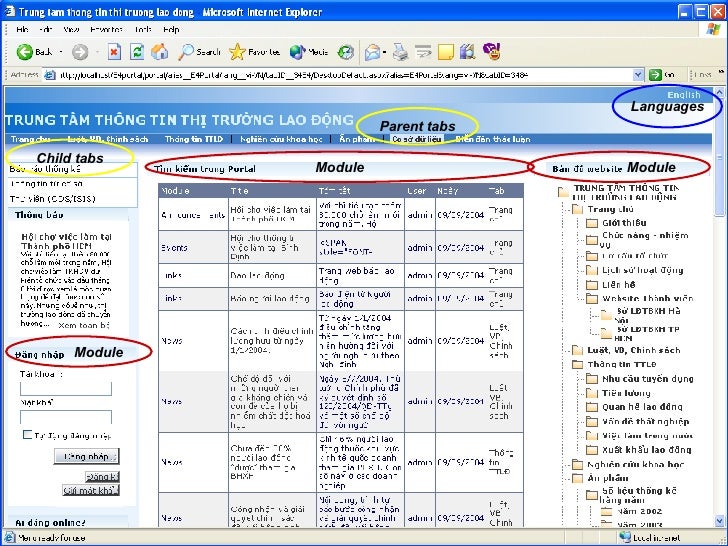Image resolution: width=728 pixels, height=546 pixels.
Task: Toggle the auto login checkbox
Action: click(27, 435)
